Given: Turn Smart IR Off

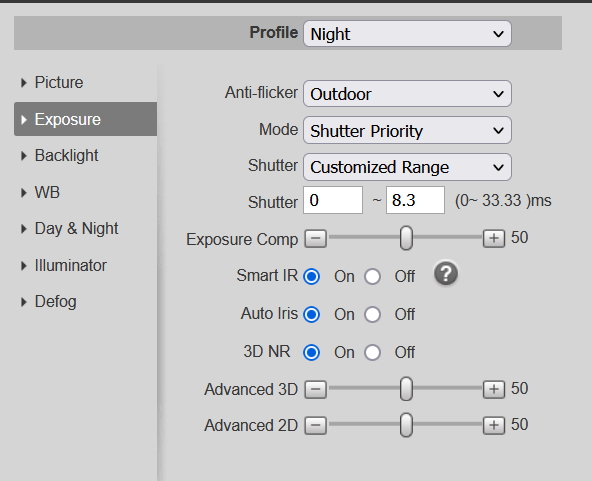Looking at the screenshot, I should 372,276.
